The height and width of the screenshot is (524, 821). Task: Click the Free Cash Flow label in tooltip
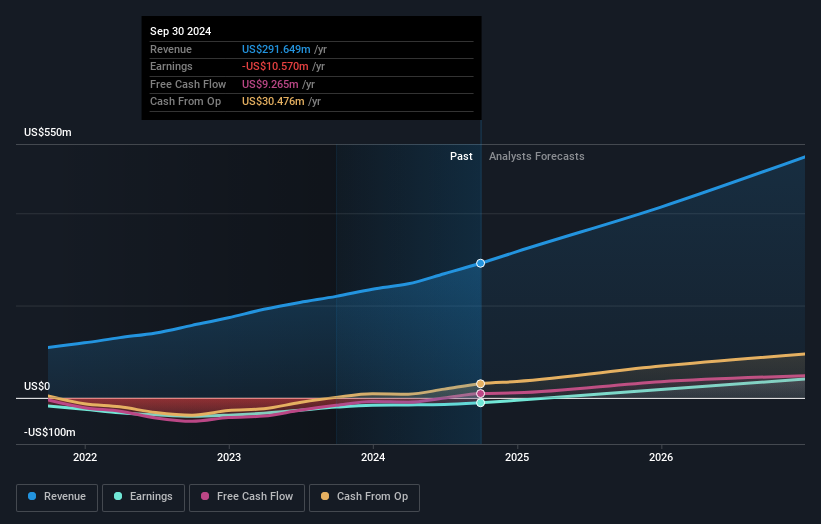tap(188, 84)
